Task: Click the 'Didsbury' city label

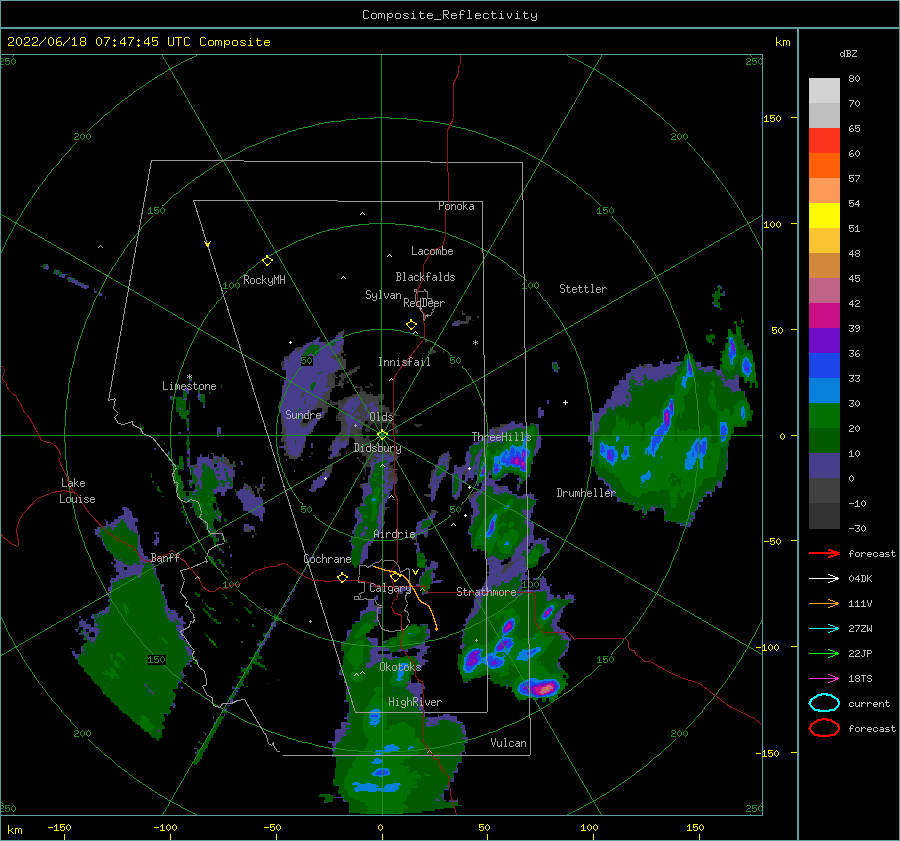Action: click(x=377, y=448)
